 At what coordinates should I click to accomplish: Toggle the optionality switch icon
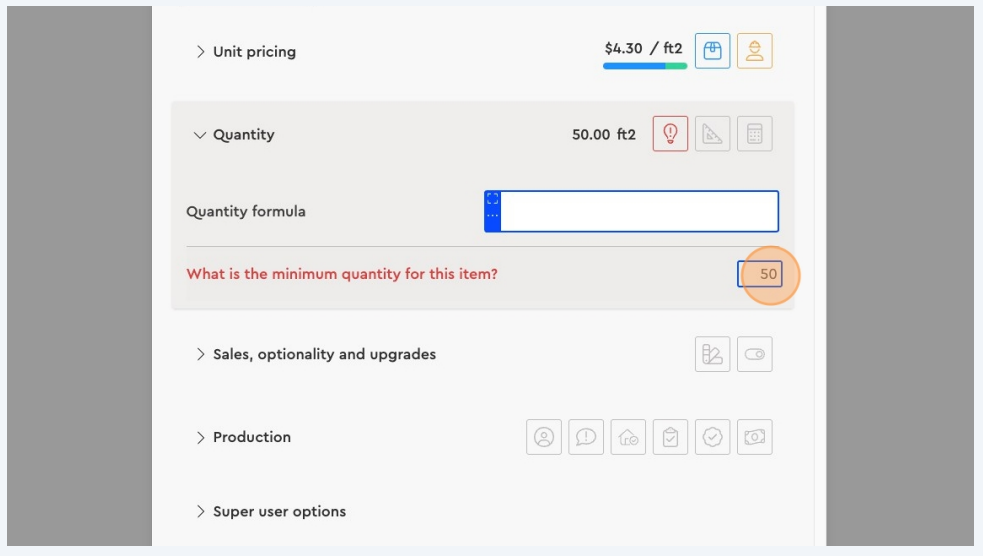pyautogui.click(x=754, y=354)
